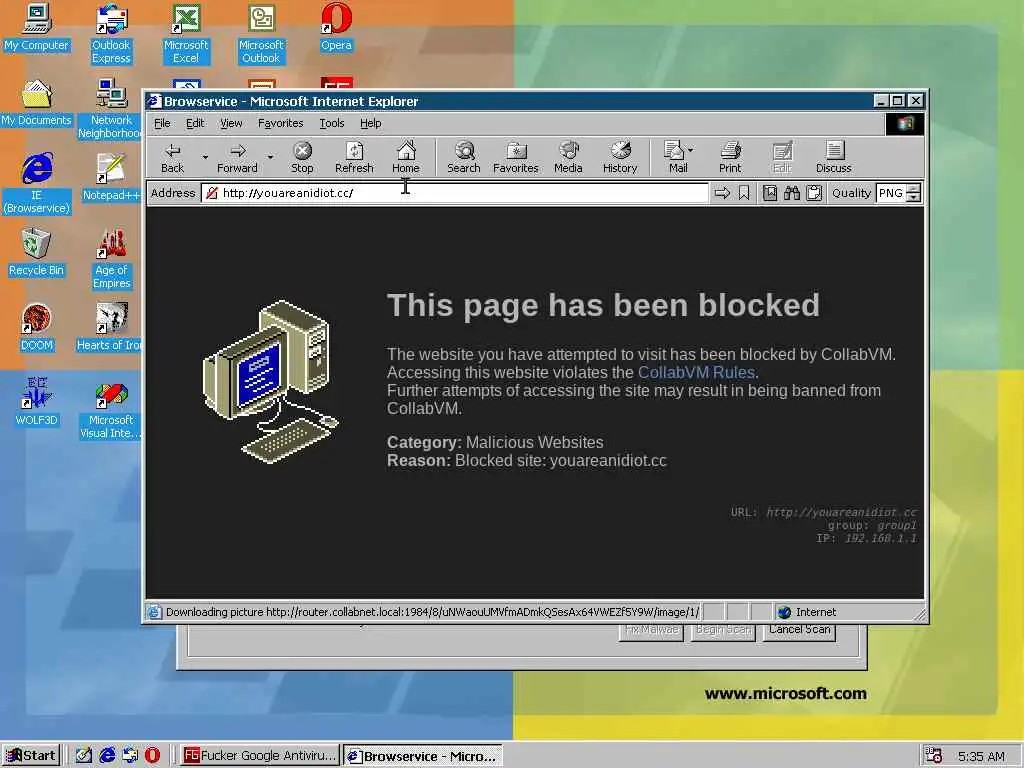This screenshot has height=768, width=1024.
Task: Click the Internet zone status bar indicator
Action: click(x=807, y=612)
